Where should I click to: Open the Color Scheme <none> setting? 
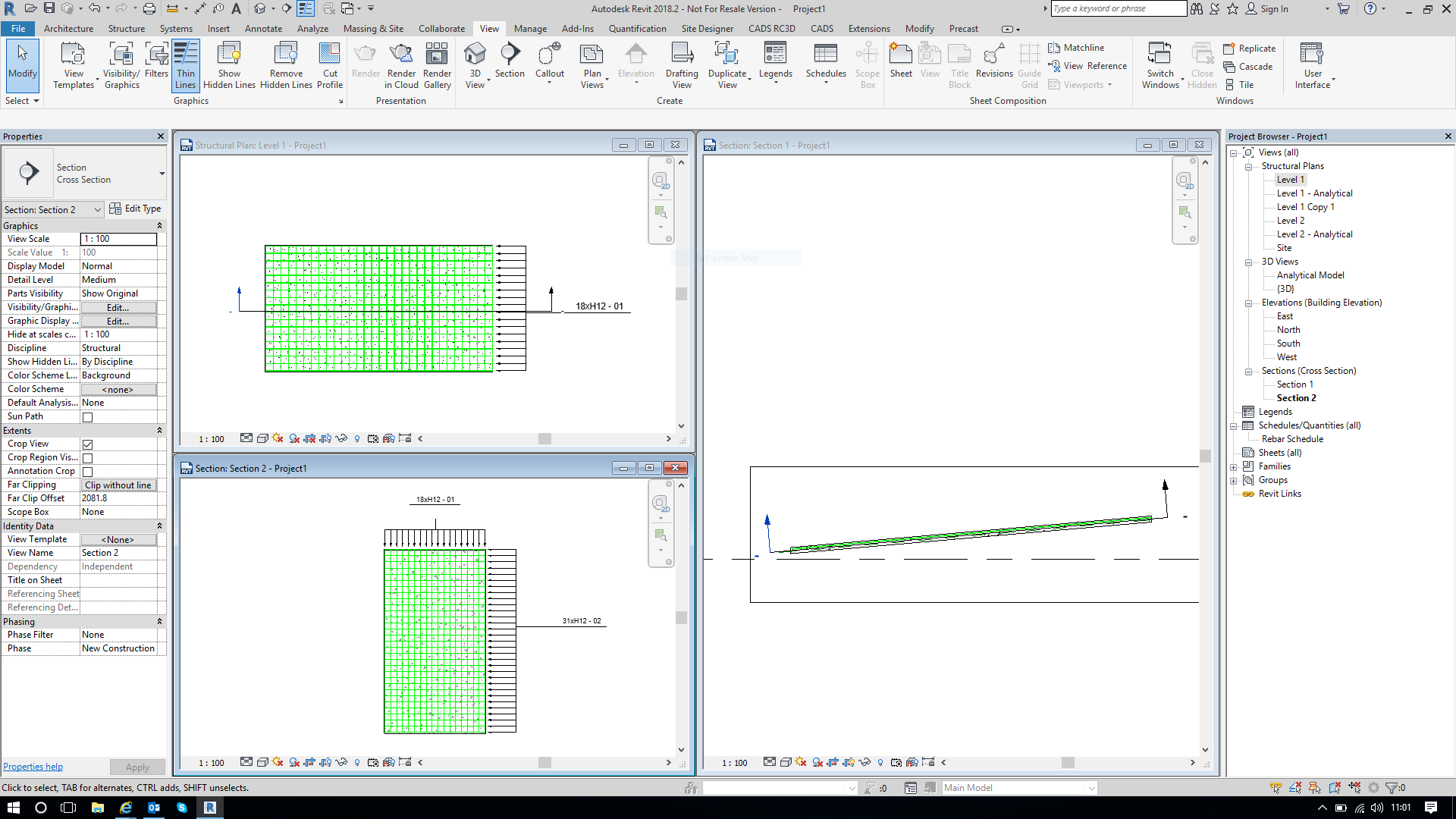[118, 389]
